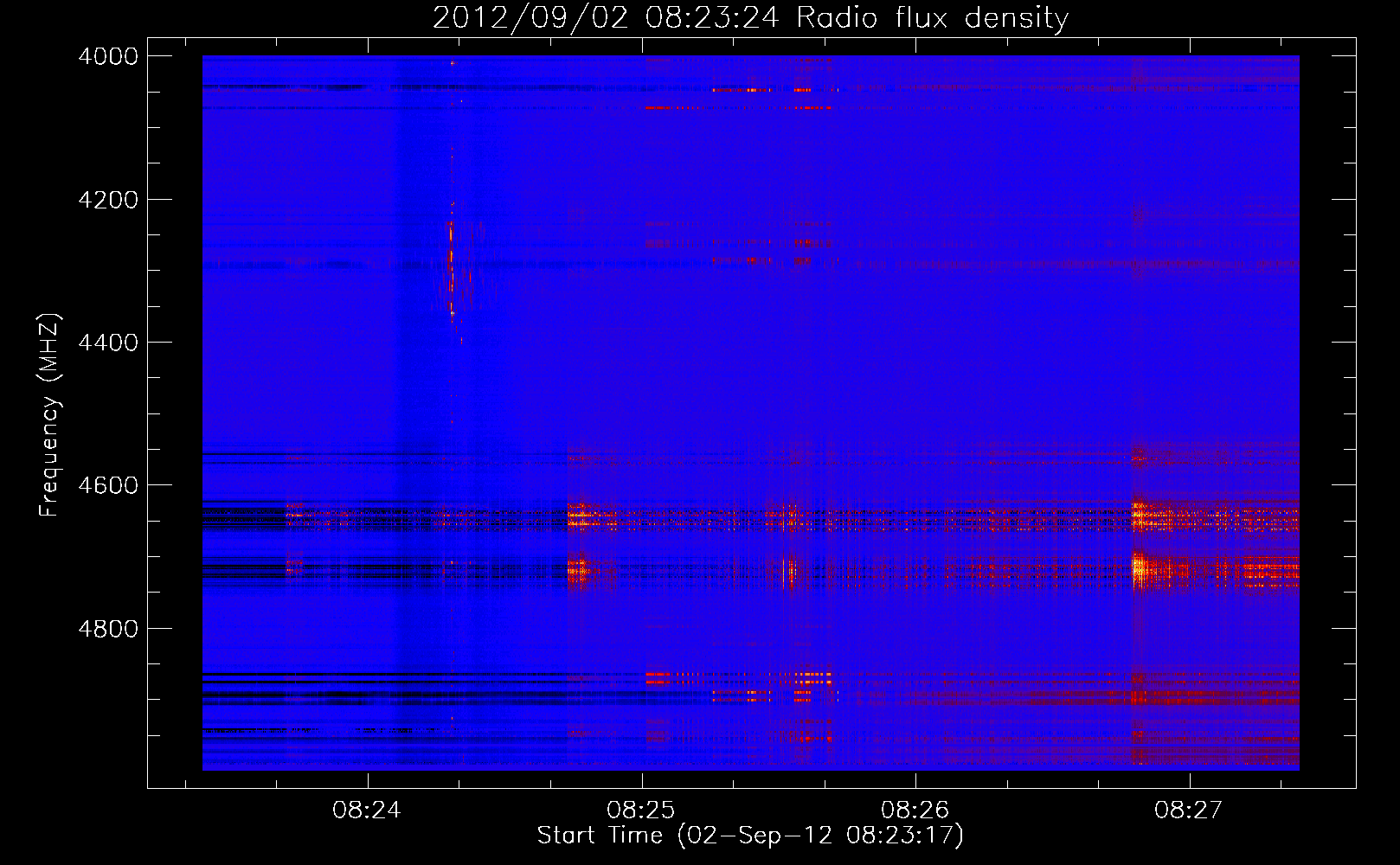1400x865 pixels.
Task: Click the 'Start Time (02-Sep-12 08:23:17)' axis title
Action: point(750,836)
